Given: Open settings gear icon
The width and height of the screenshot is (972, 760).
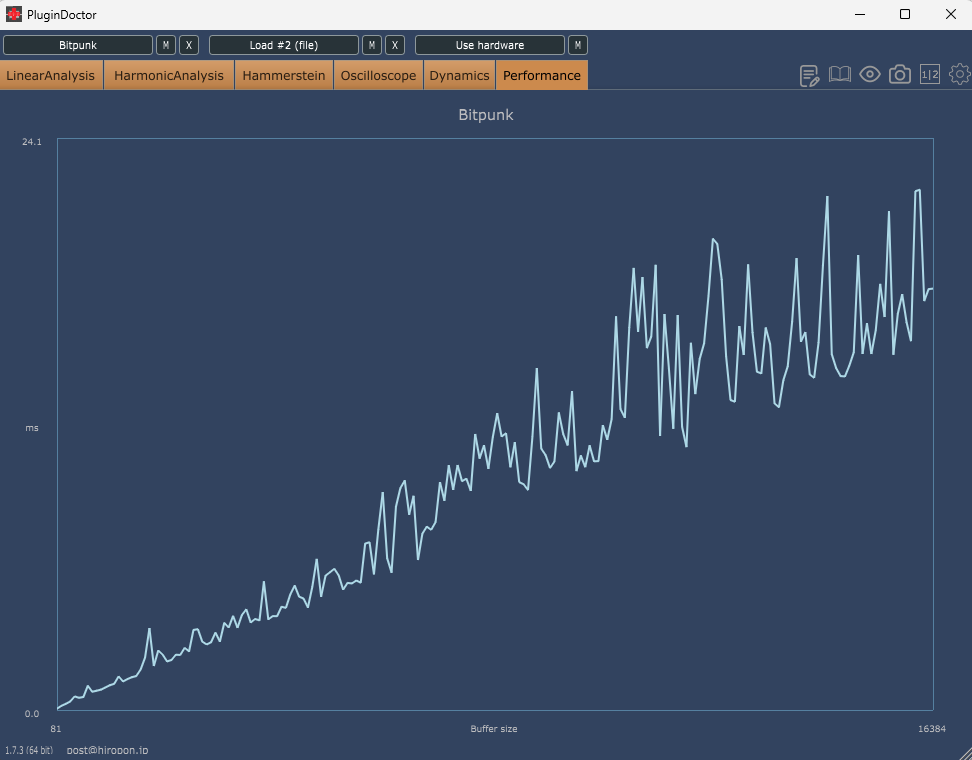Looking at the screenshot, I should point(960,75).
